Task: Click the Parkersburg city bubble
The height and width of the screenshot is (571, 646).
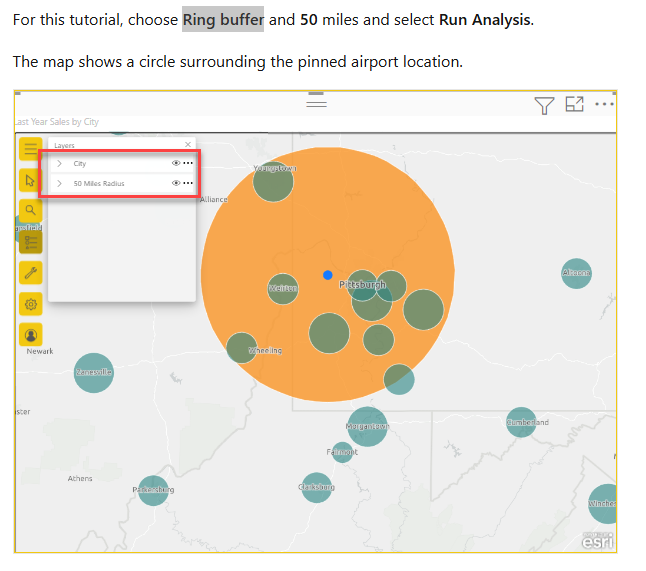Action: click(x=153, y=490)
